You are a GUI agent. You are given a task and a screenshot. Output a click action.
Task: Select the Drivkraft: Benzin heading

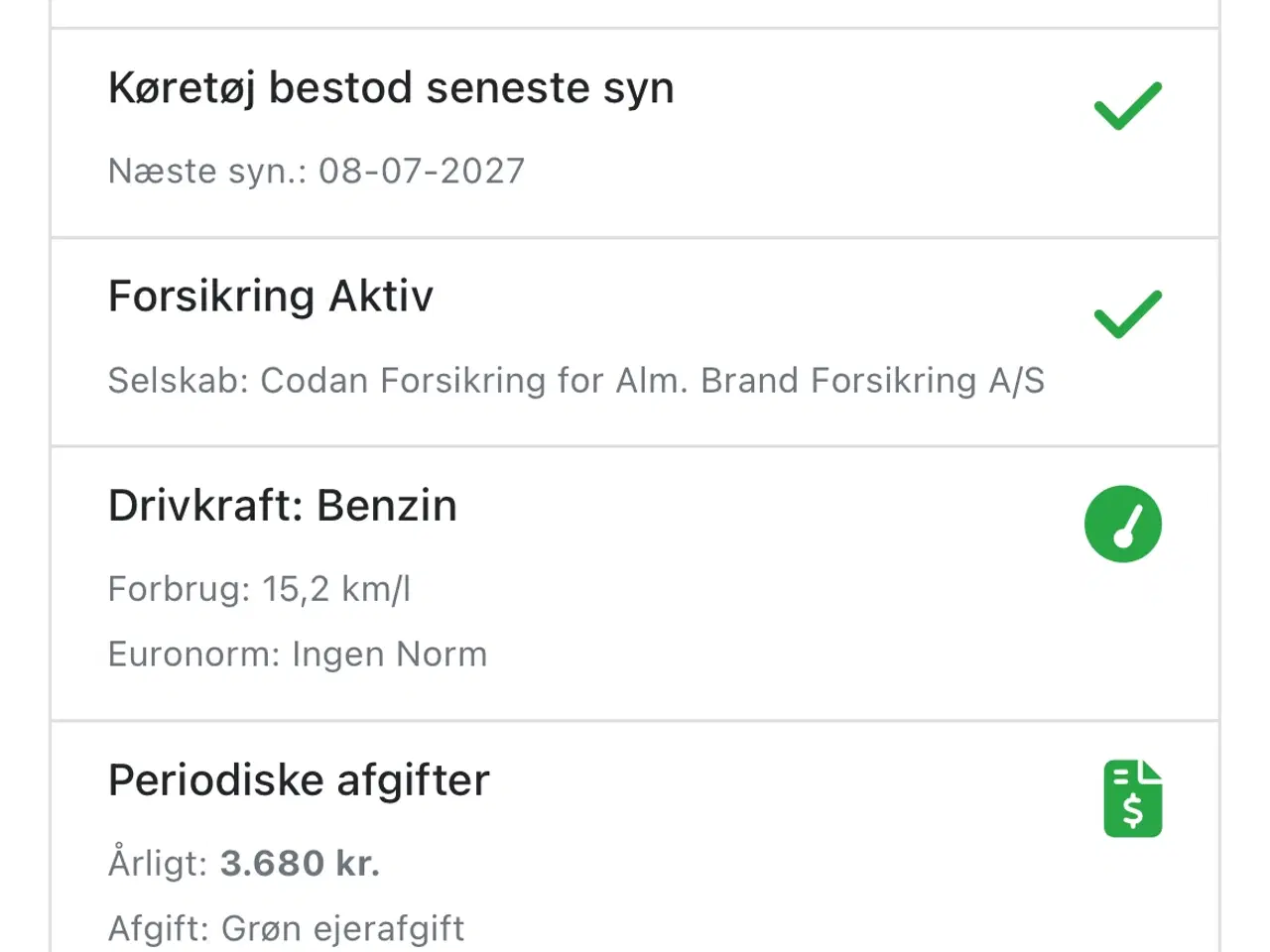(x=283, y=506)
